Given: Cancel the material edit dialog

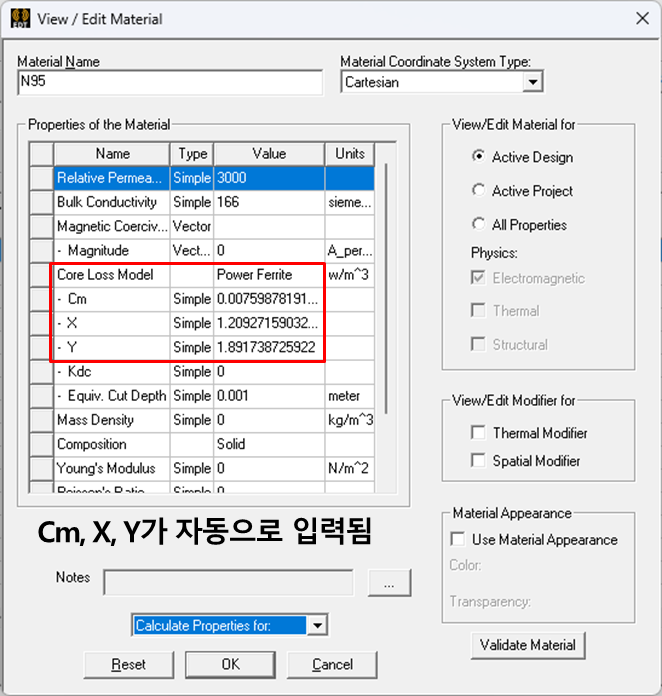Looking at the screenshot, I should (x=332, y=664).
